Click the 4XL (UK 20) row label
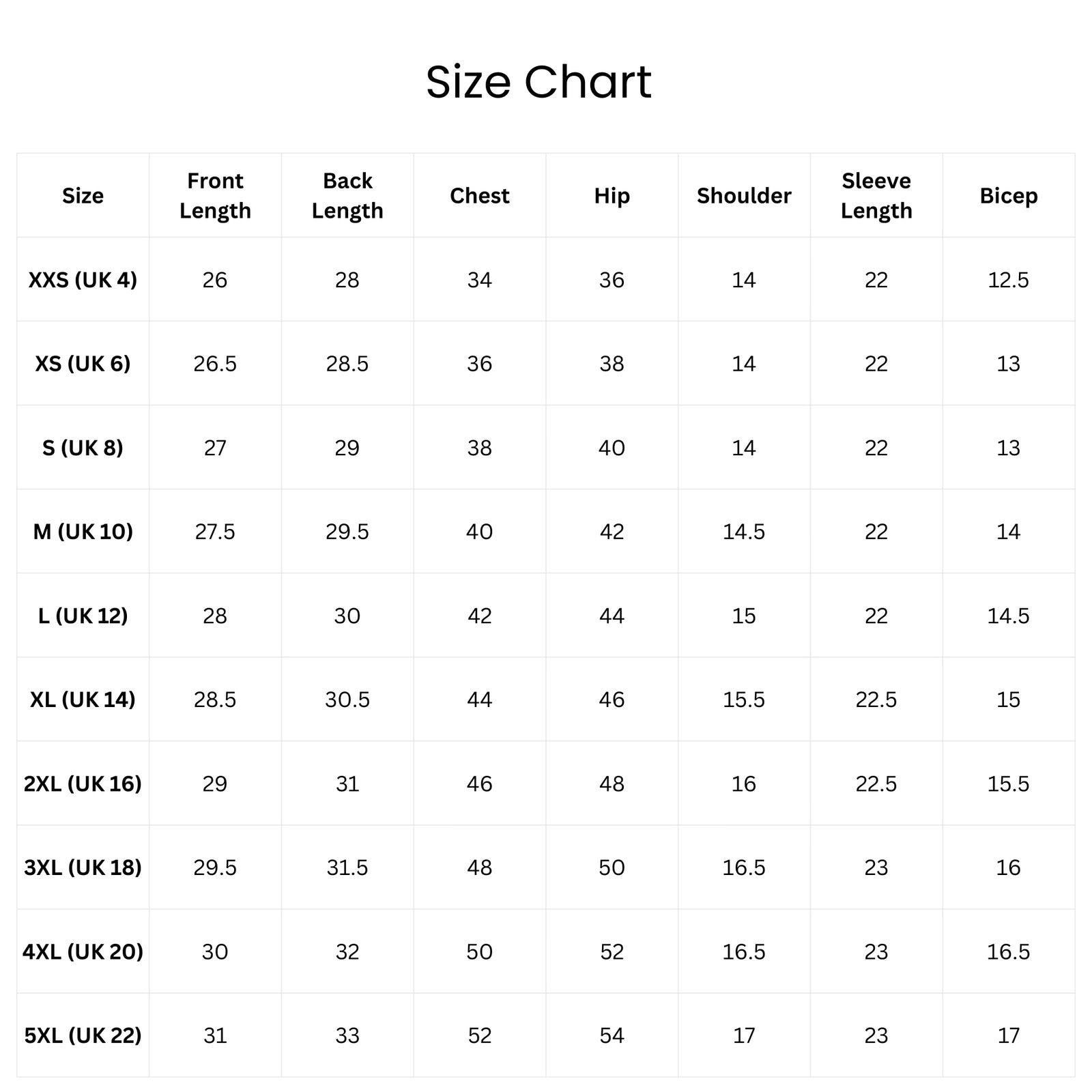This screenshot has width=1092, height=1092. click(83, 951)
